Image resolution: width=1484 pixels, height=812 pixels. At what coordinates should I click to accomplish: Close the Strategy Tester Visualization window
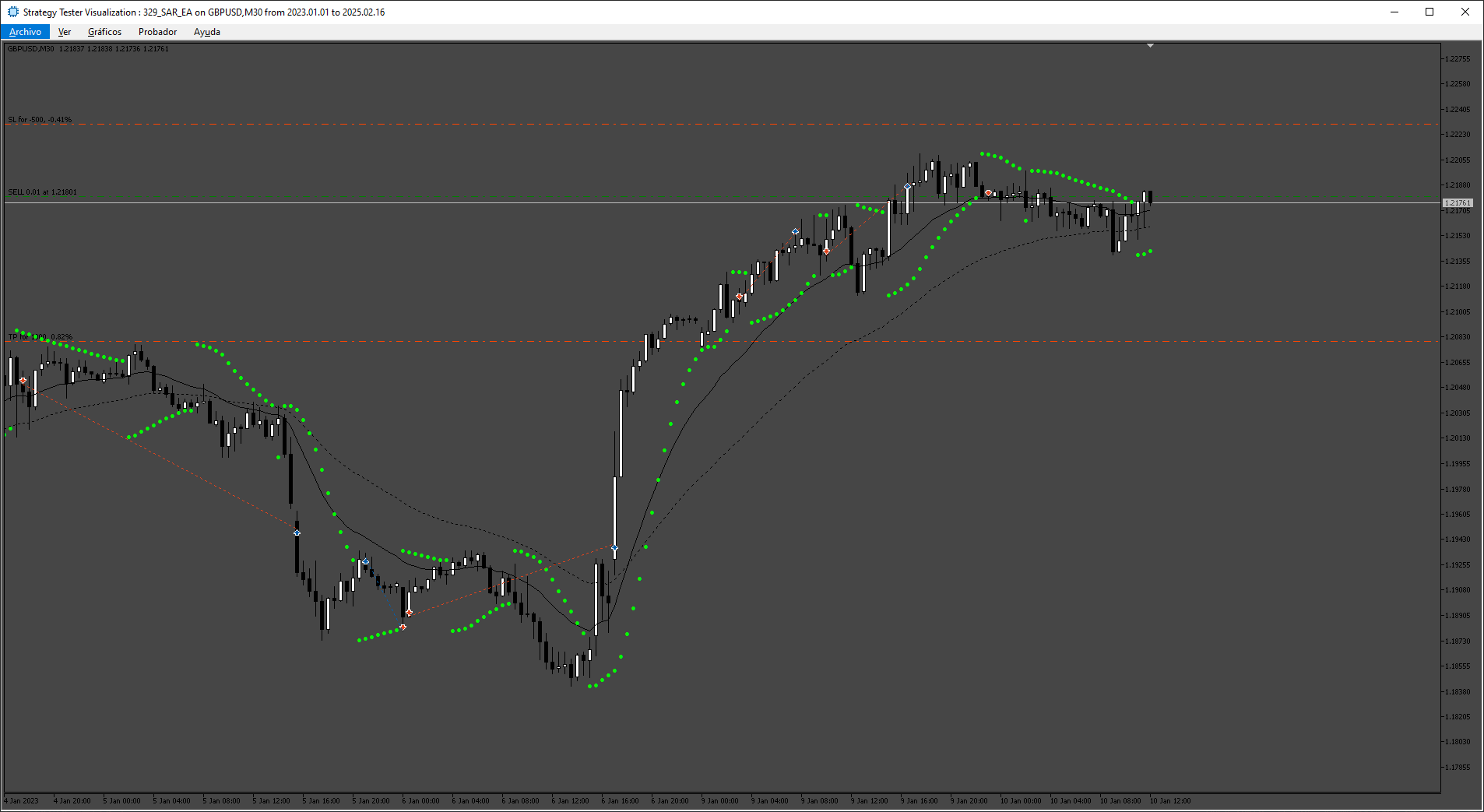coord(1465,12)
